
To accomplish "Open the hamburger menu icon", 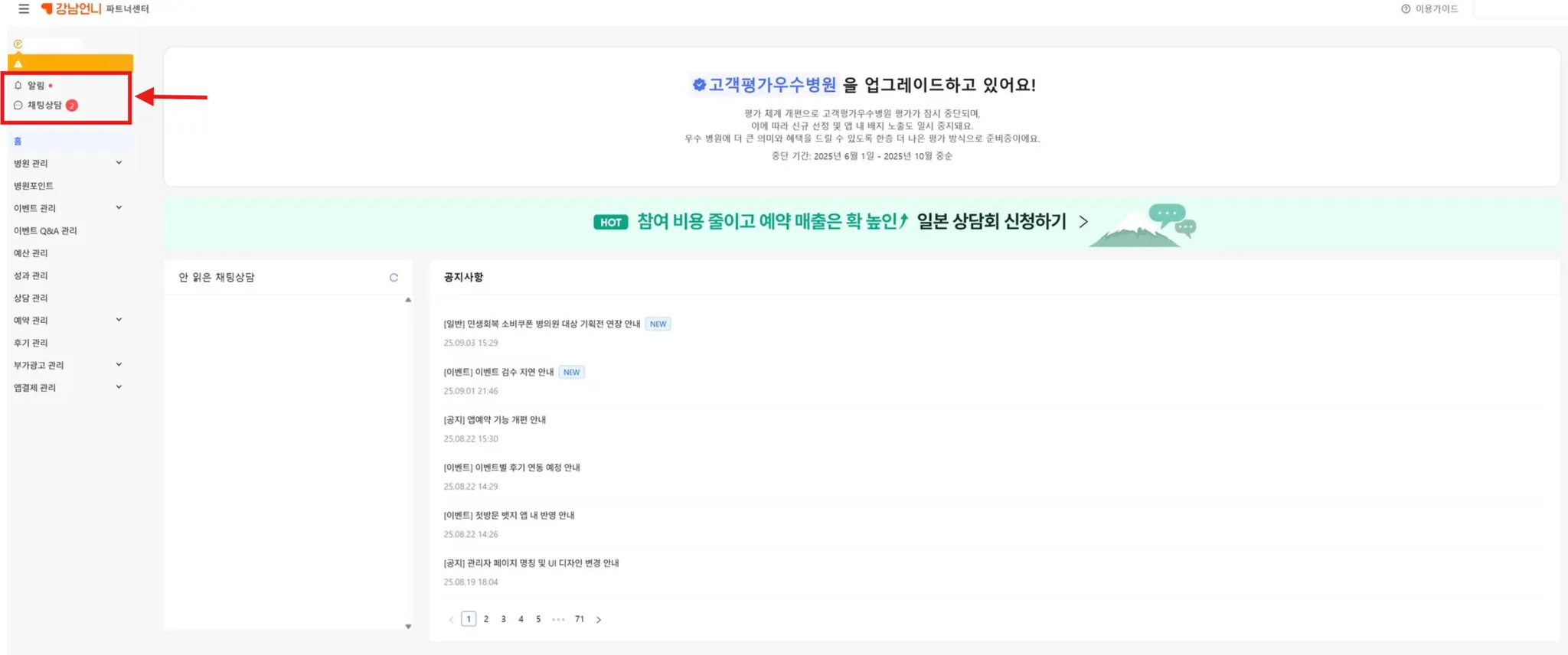I will (x=24, y=9).
